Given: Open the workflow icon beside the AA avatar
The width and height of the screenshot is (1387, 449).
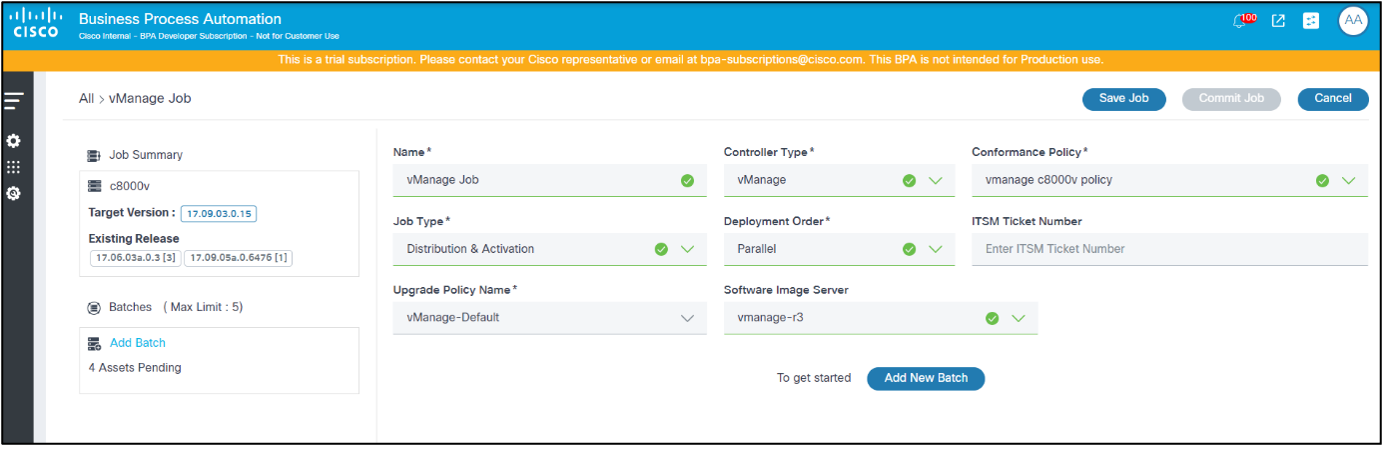Looking at the screenshot, I should click(1311, 21).
